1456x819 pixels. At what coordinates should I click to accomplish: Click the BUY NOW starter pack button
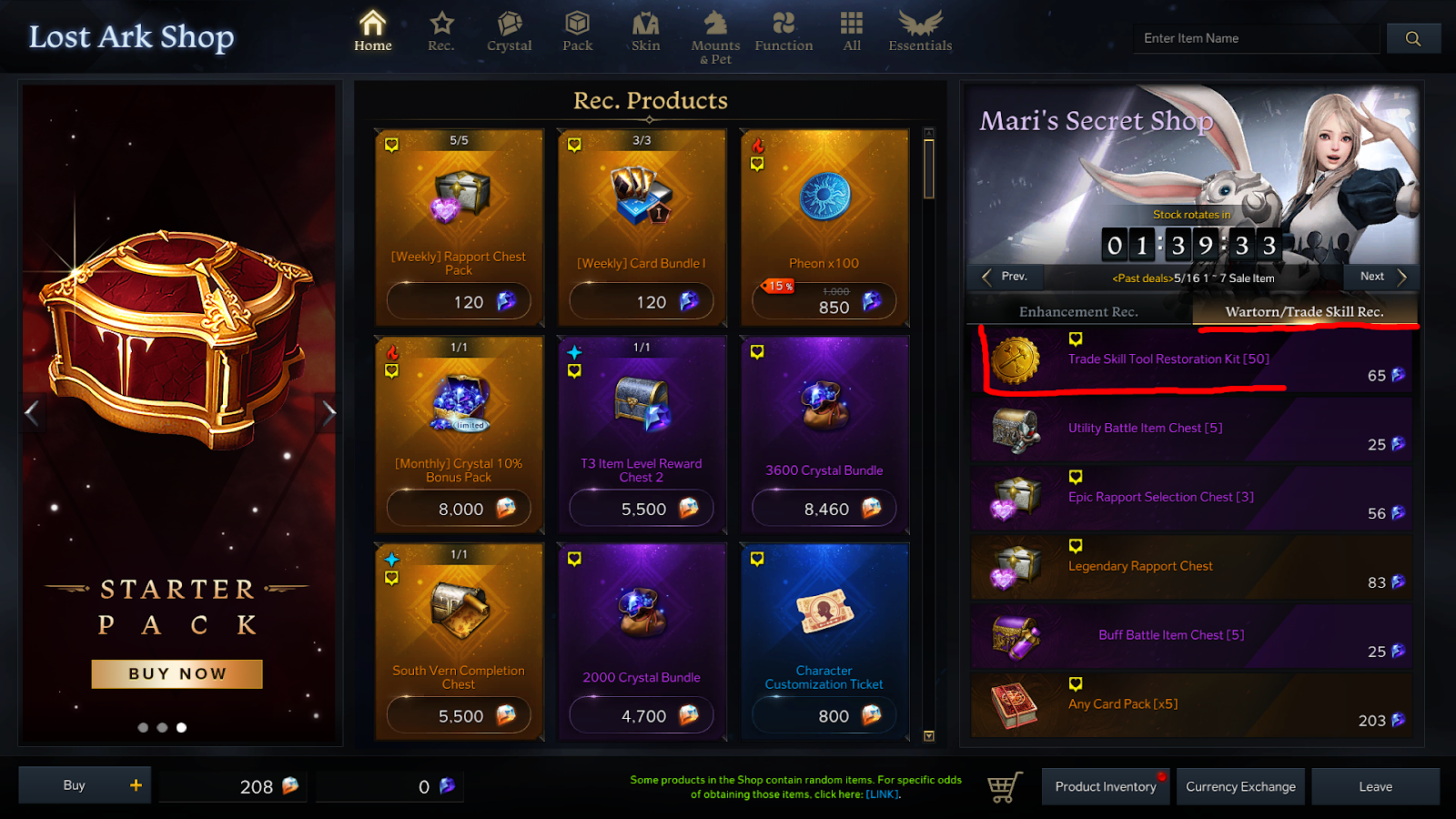[x=177, y=674]
